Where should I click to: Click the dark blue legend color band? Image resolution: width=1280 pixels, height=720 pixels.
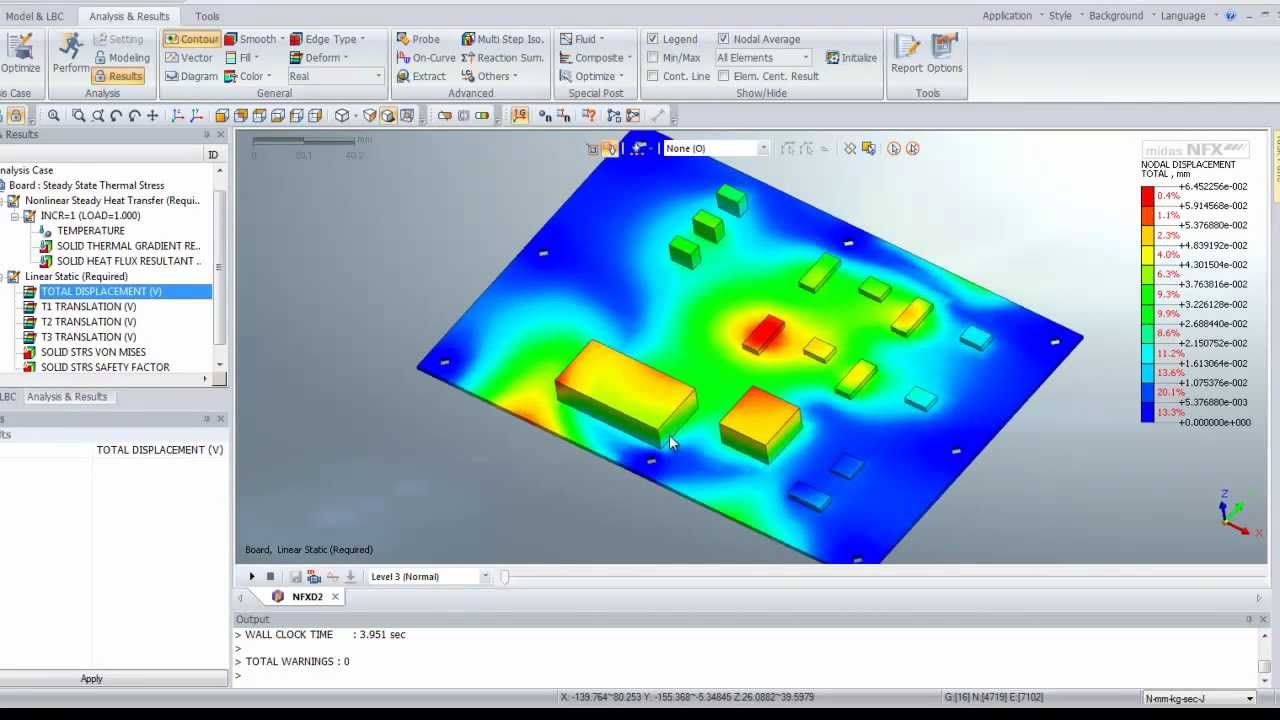tap(1147, 412)
